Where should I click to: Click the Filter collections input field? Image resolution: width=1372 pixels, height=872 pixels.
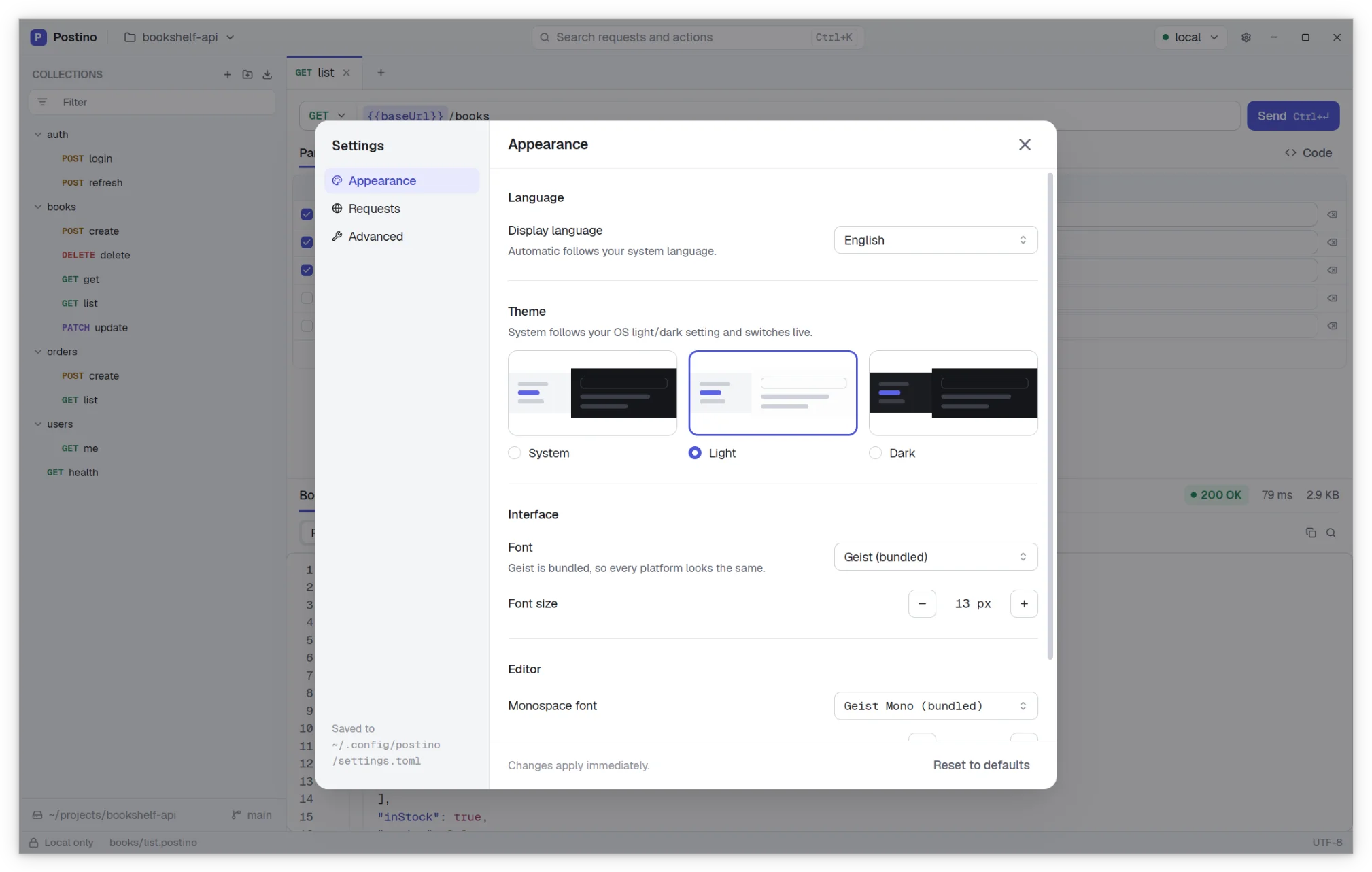tap(152, 102)
